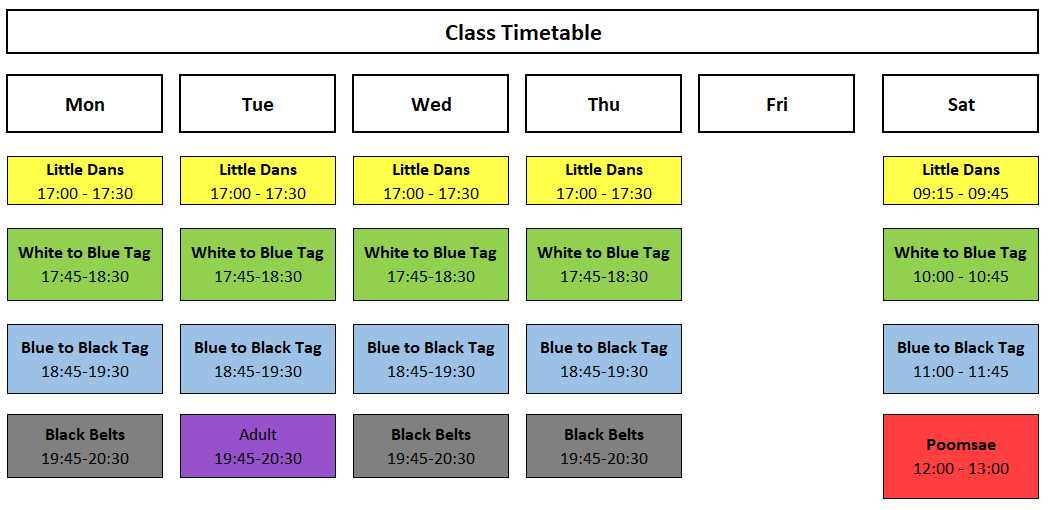Select Wednesday Blue to Black Tag class

coord(430,359)
